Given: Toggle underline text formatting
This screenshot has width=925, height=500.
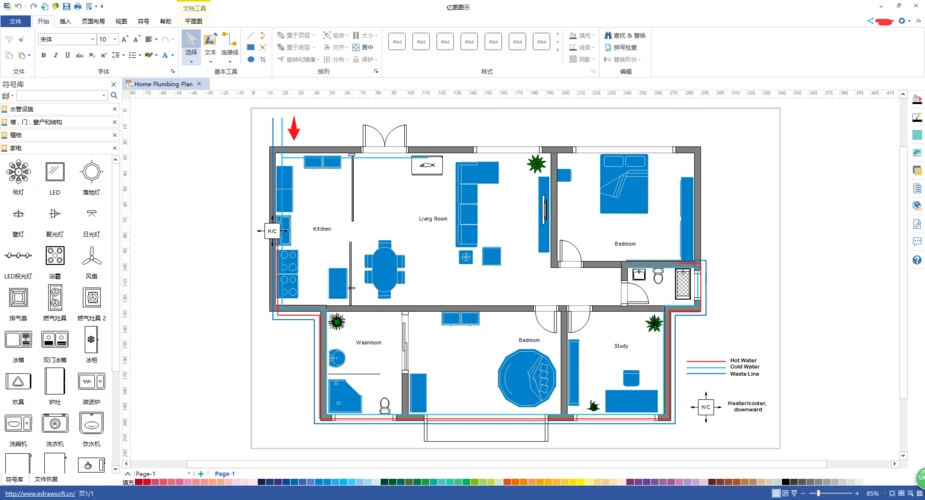Looking at the screenshot, I should point(69,55).
